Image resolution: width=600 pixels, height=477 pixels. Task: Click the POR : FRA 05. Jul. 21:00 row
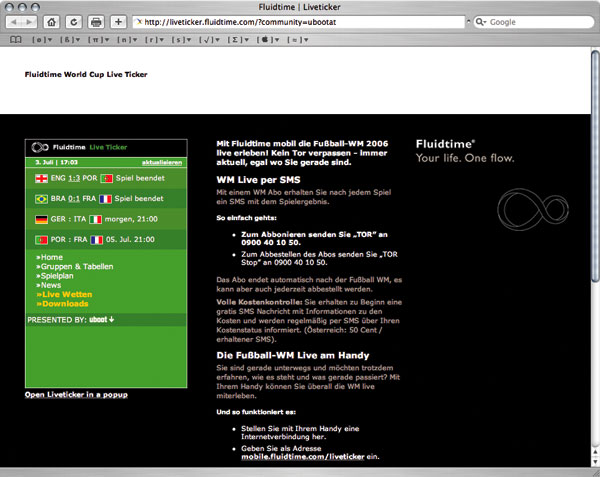point(106,239)
